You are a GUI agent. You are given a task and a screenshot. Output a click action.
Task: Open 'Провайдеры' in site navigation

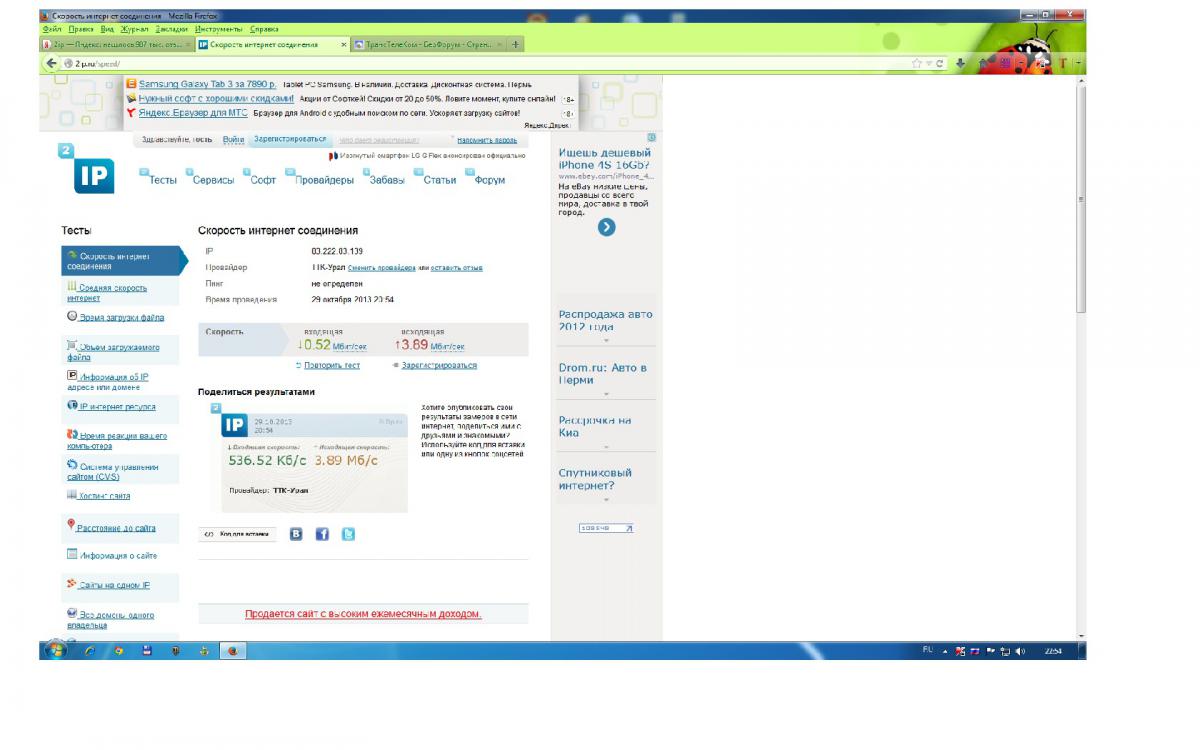(x=324, y=180)
